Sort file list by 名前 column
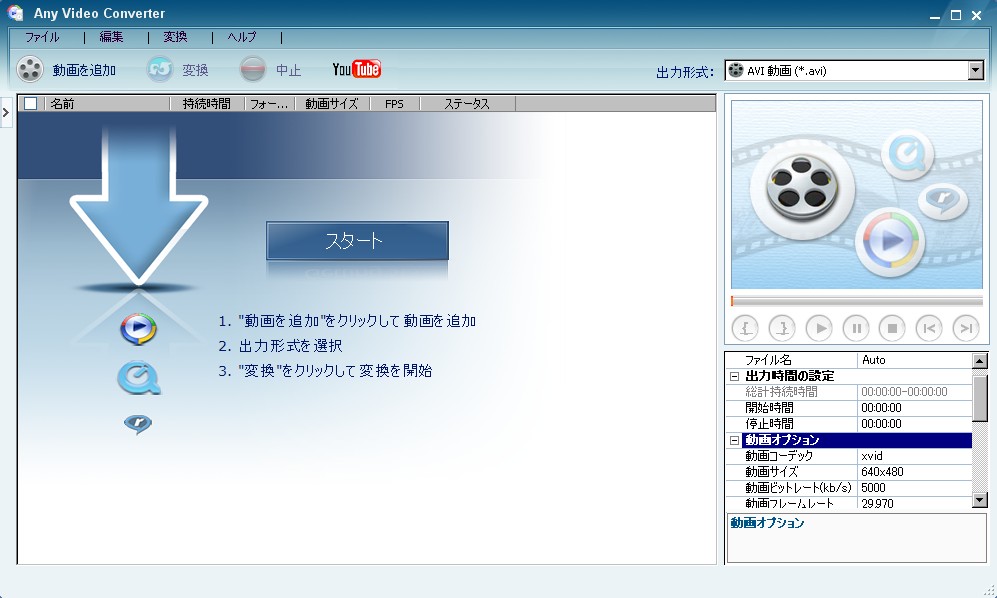Screen dimensions: 997x598 point(107,103)
